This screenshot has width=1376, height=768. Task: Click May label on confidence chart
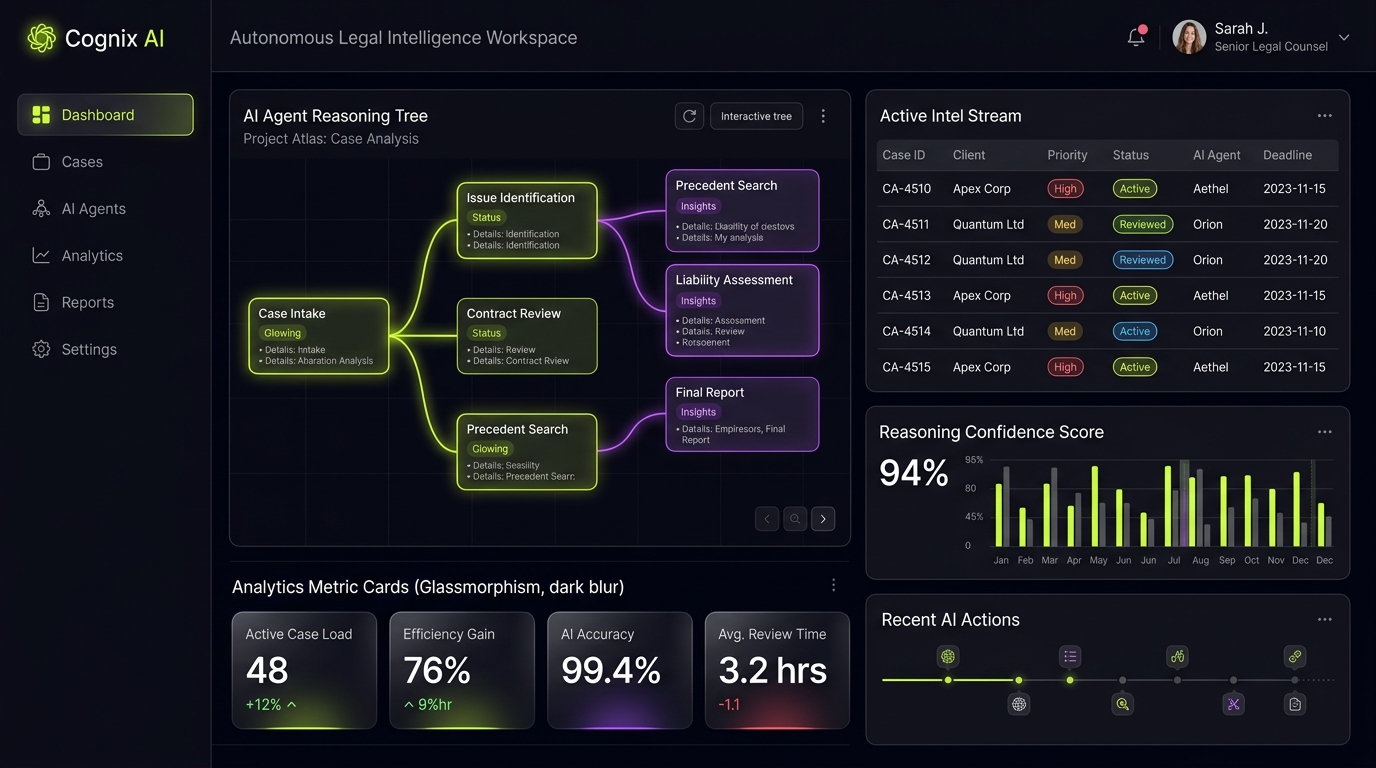1098,560
